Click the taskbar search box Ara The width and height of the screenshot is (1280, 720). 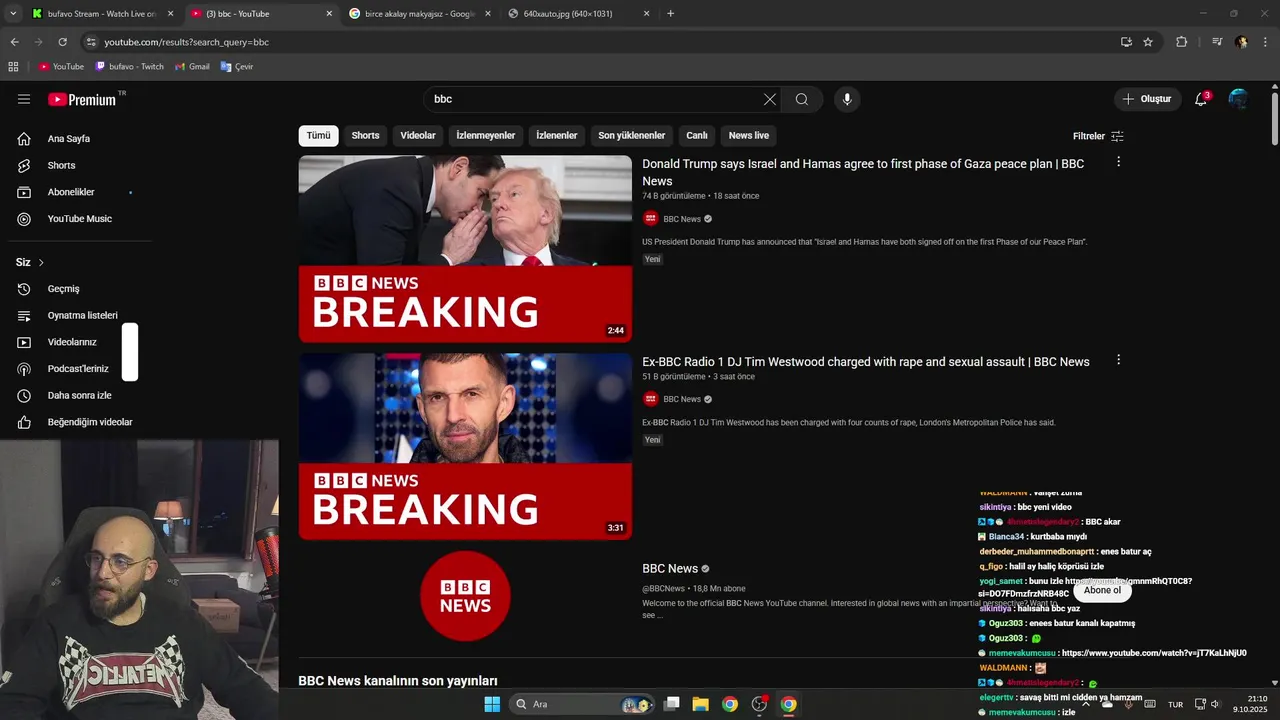point(581,704)
